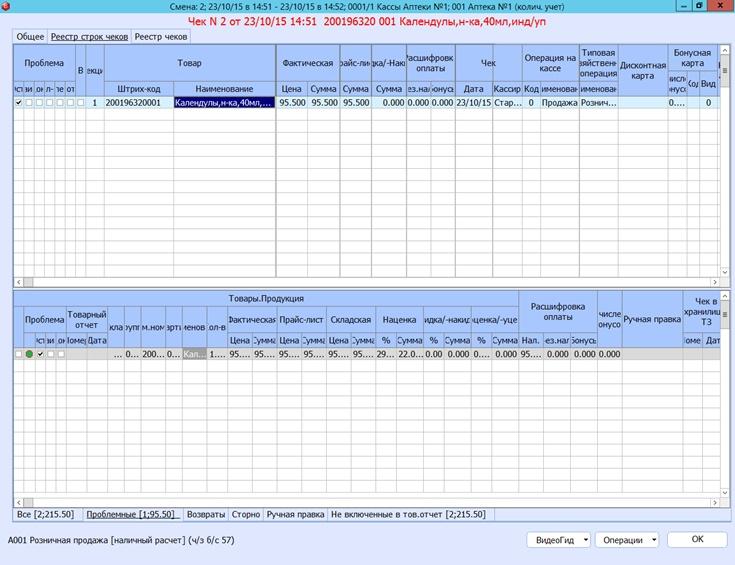
Task: Expand the ВидеоГид dropdown arrow
Action: pyautogui.click(x=585, y=540)
